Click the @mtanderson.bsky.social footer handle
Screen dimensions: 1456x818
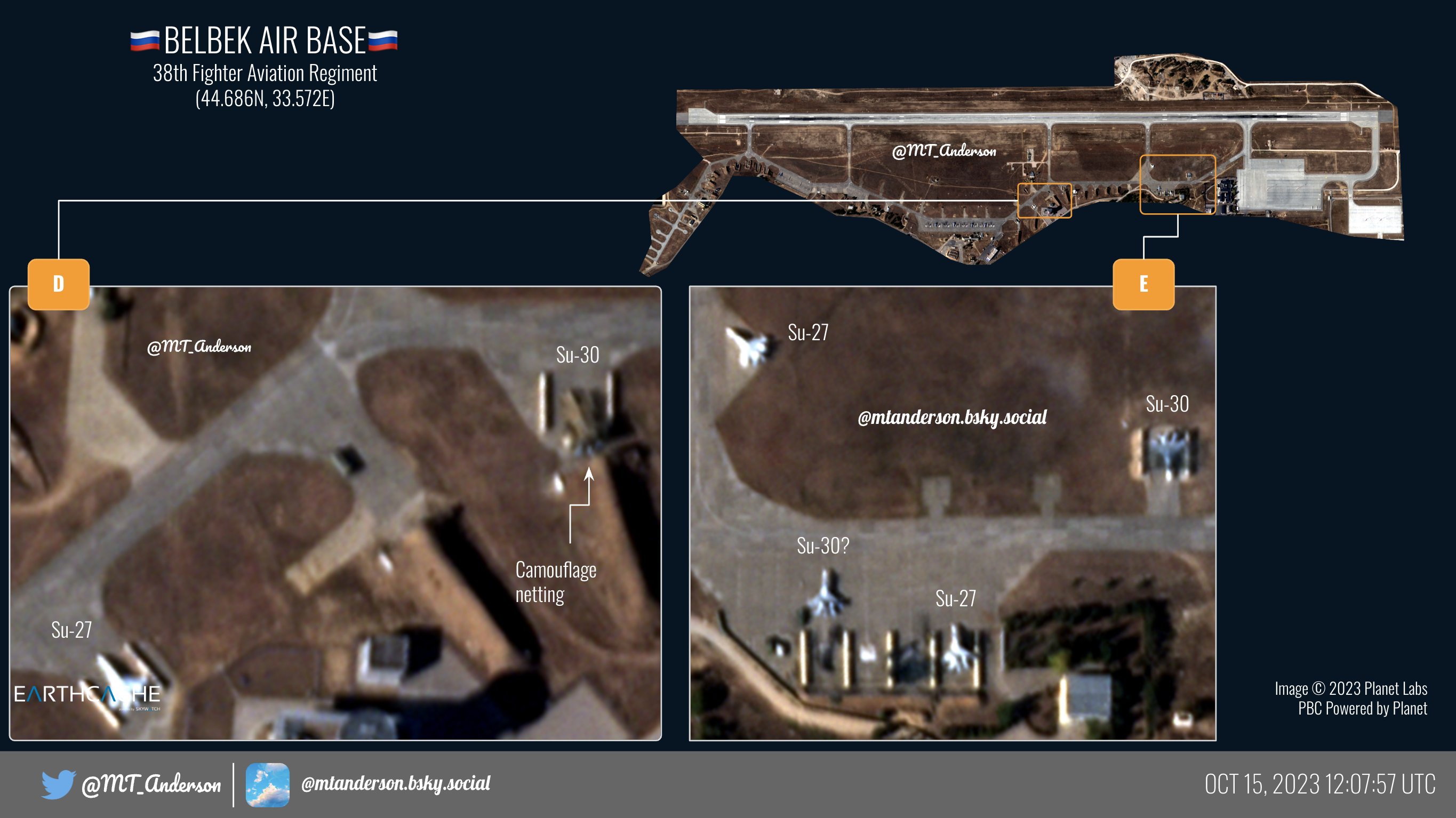(x=396, y=783)
